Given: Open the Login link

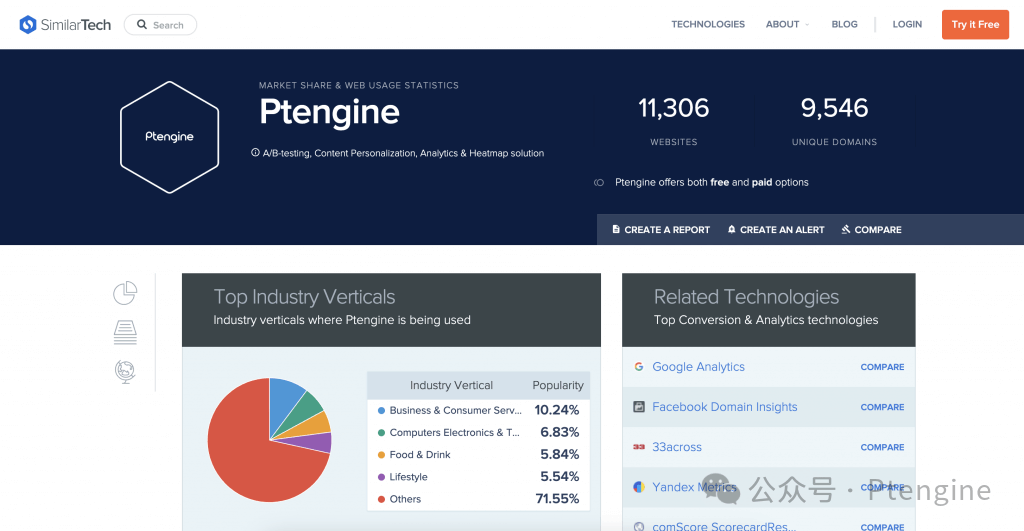Looking at the screenshot, I should (x=907, y=24).
